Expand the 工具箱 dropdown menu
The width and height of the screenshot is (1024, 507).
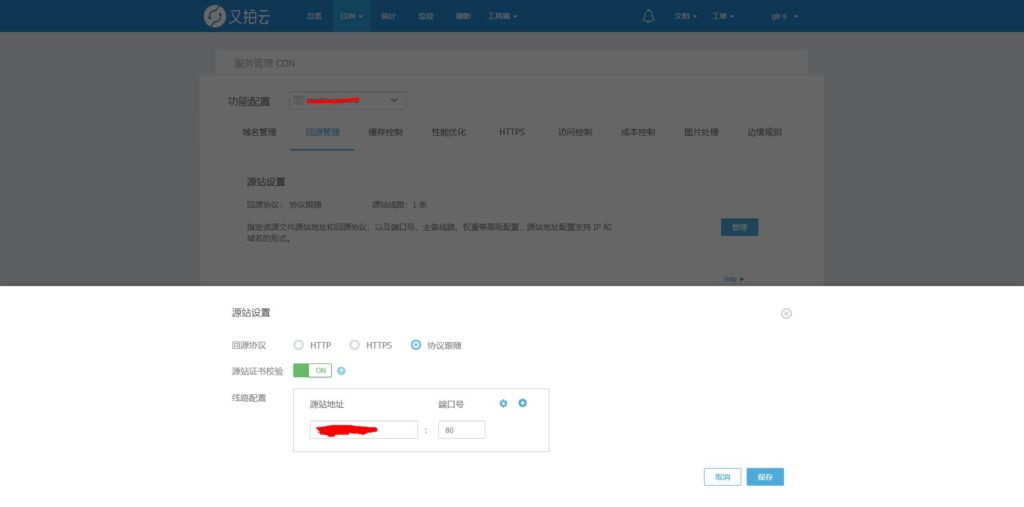502,16
